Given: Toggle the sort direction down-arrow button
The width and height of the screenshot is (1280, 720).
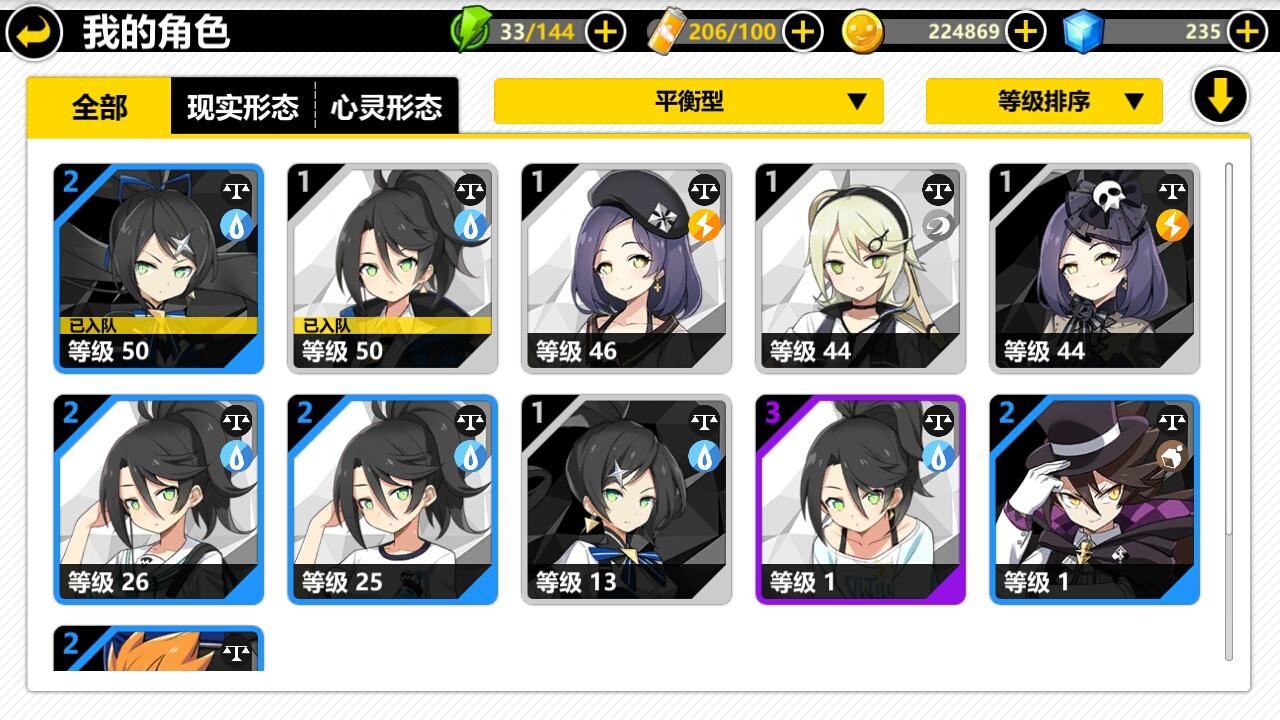Looking at the screenshot, I should pyautogui.click(x=1220, y=97).
